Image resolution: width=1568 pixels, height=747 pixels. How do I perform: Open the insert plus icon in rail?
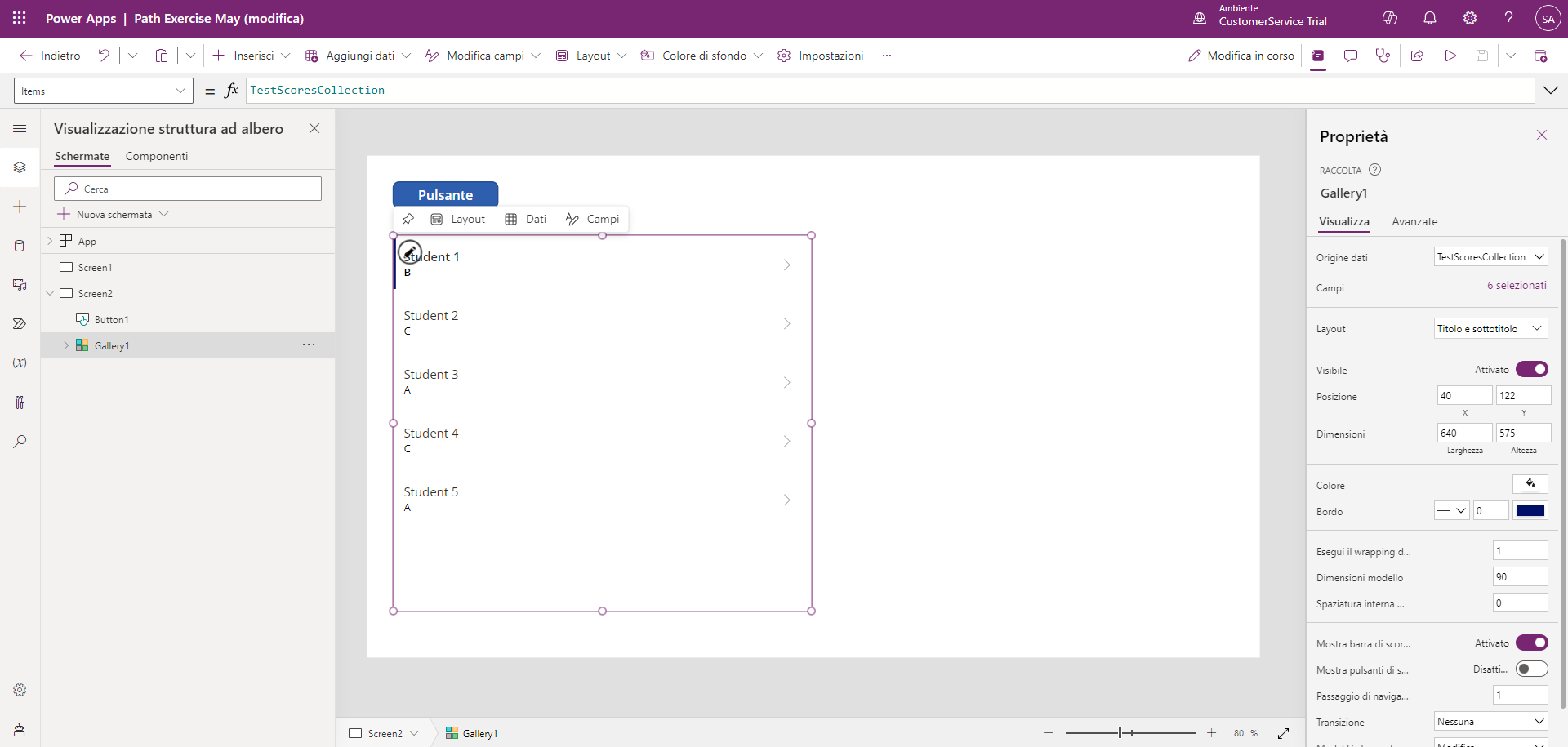point(20,207)
